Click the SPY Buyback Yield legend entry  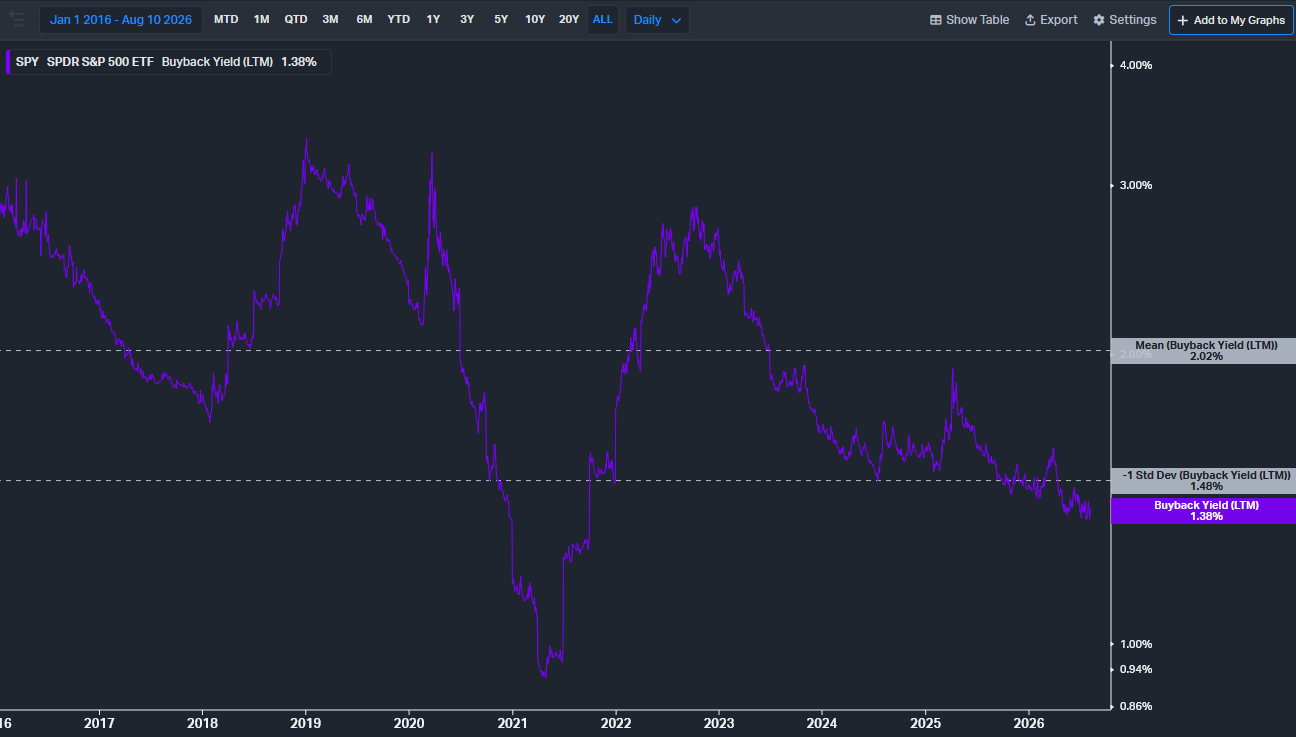[167, 62]
